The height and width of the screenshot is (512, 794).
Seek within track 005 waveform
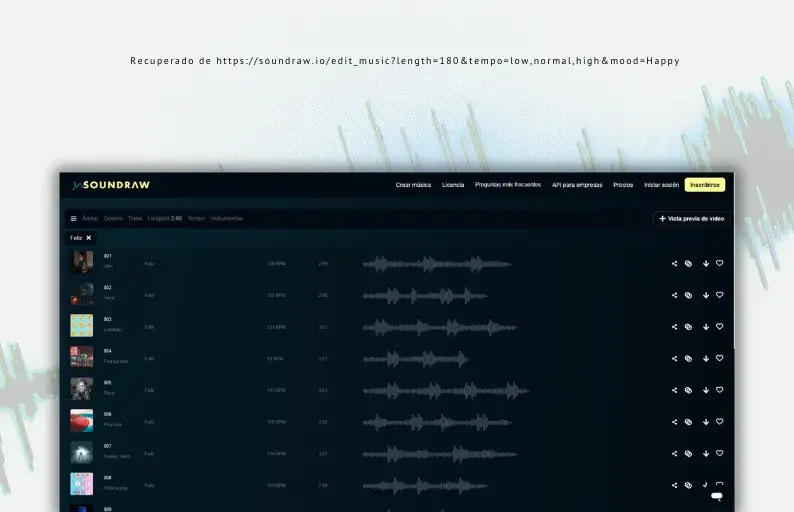pos(446,390)
